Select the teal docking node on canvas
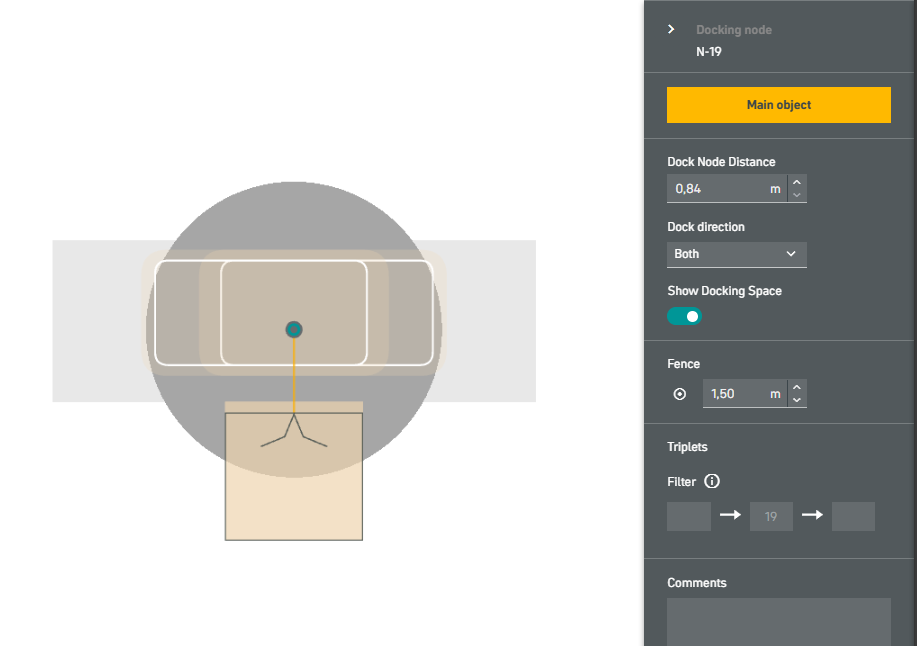This screenshot has height=646, width=917. coord(294,330)
